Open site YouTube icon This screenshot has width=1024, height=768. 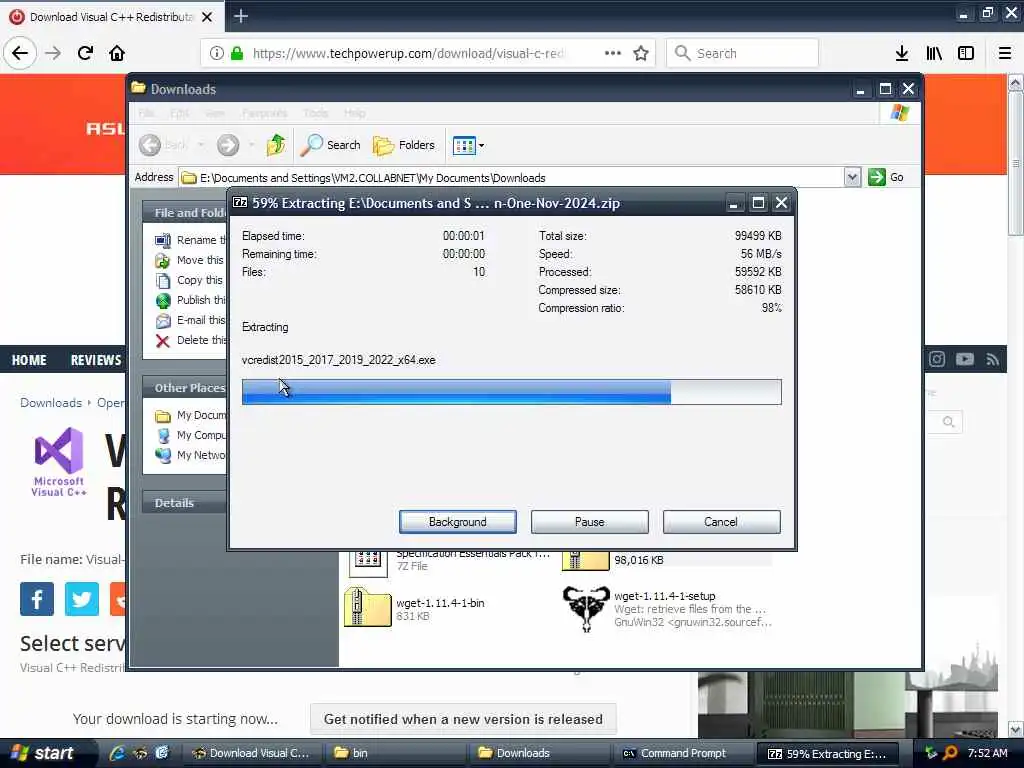click(x=965, y=359)
